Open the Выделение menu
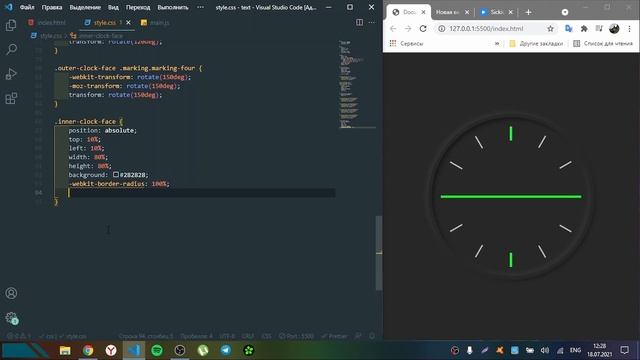The image size is (640, 360). click(85, 7)
